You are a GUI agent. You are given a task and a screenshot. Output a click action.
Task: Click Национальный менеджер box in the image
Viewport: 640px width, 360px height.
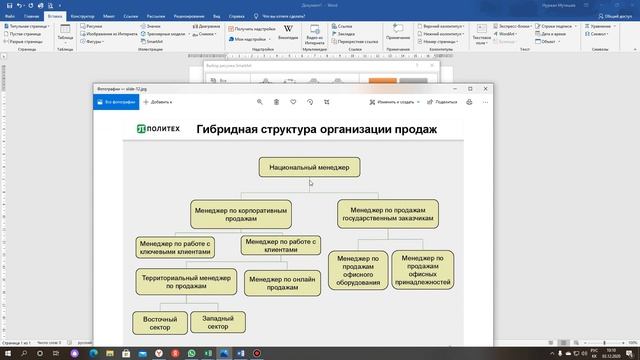[x=309, y=167]
